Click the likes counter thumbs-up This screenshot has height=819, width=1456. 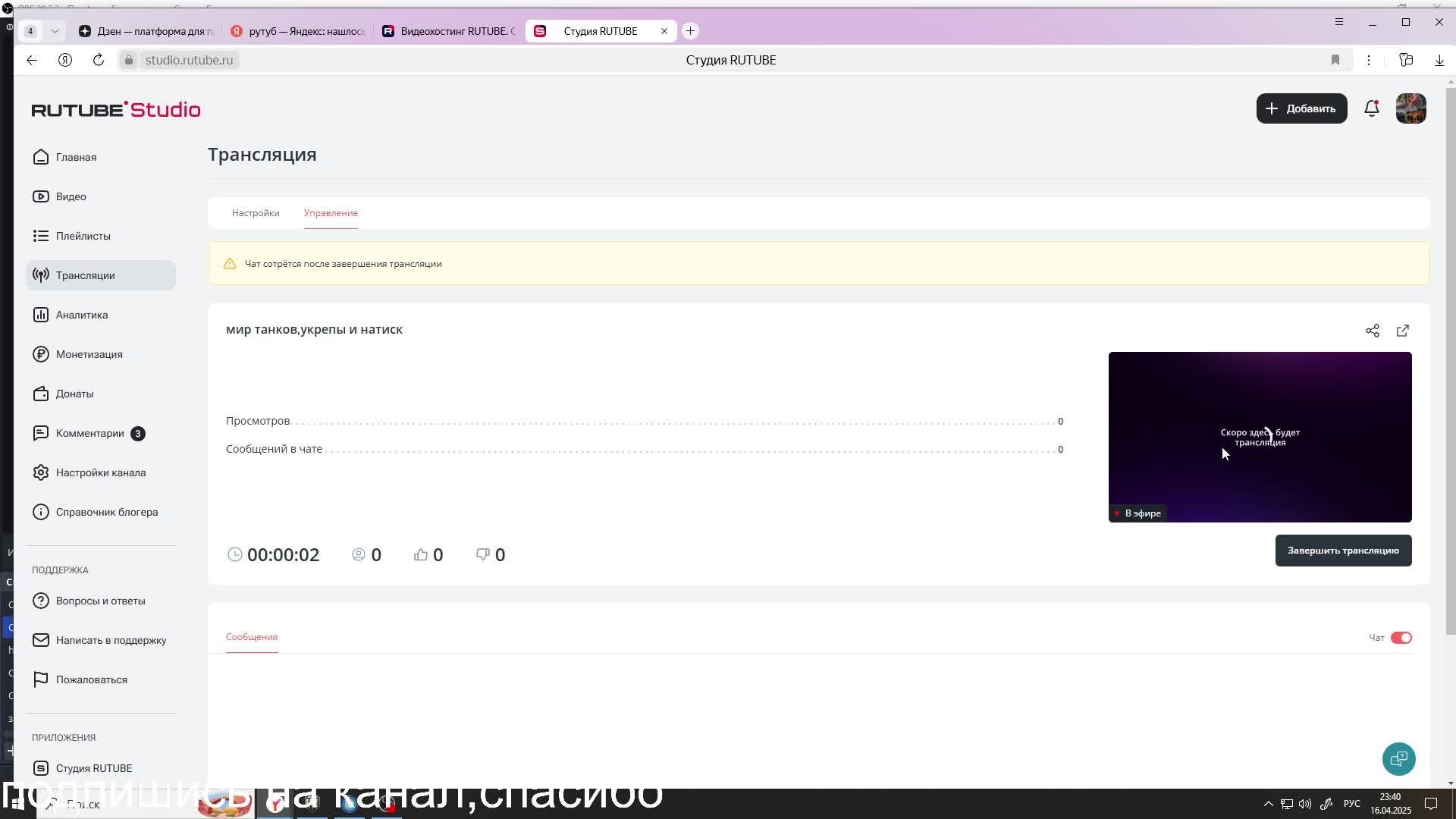pyautogui.click(x=428, y=555)
